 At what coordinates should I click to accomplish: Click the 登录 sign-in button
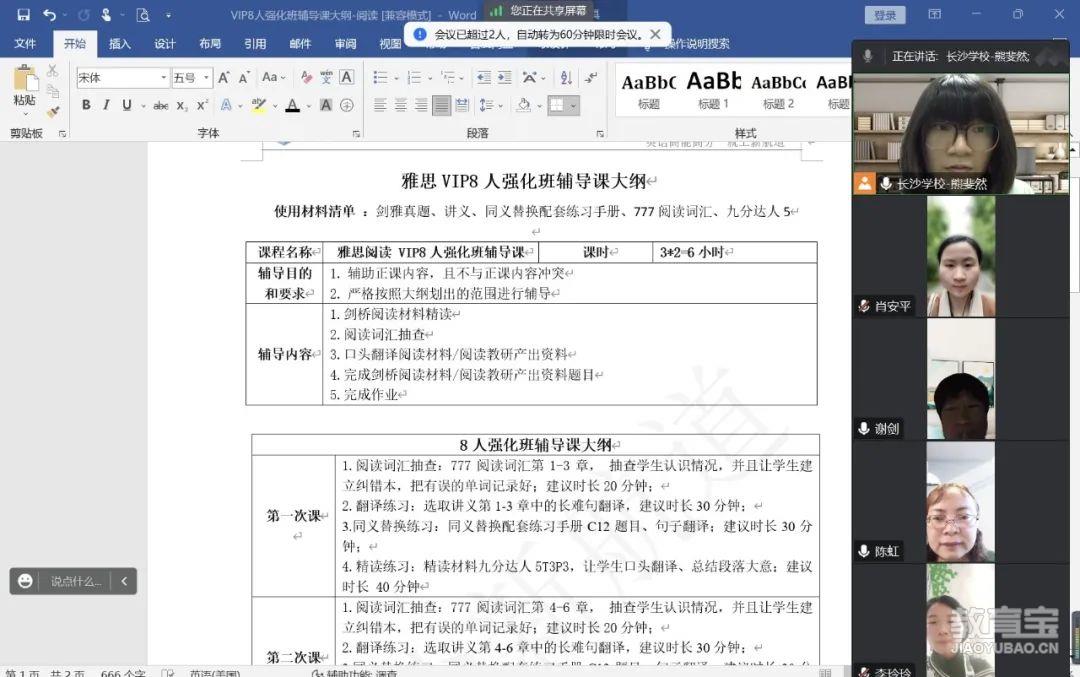tap(885, 14)
